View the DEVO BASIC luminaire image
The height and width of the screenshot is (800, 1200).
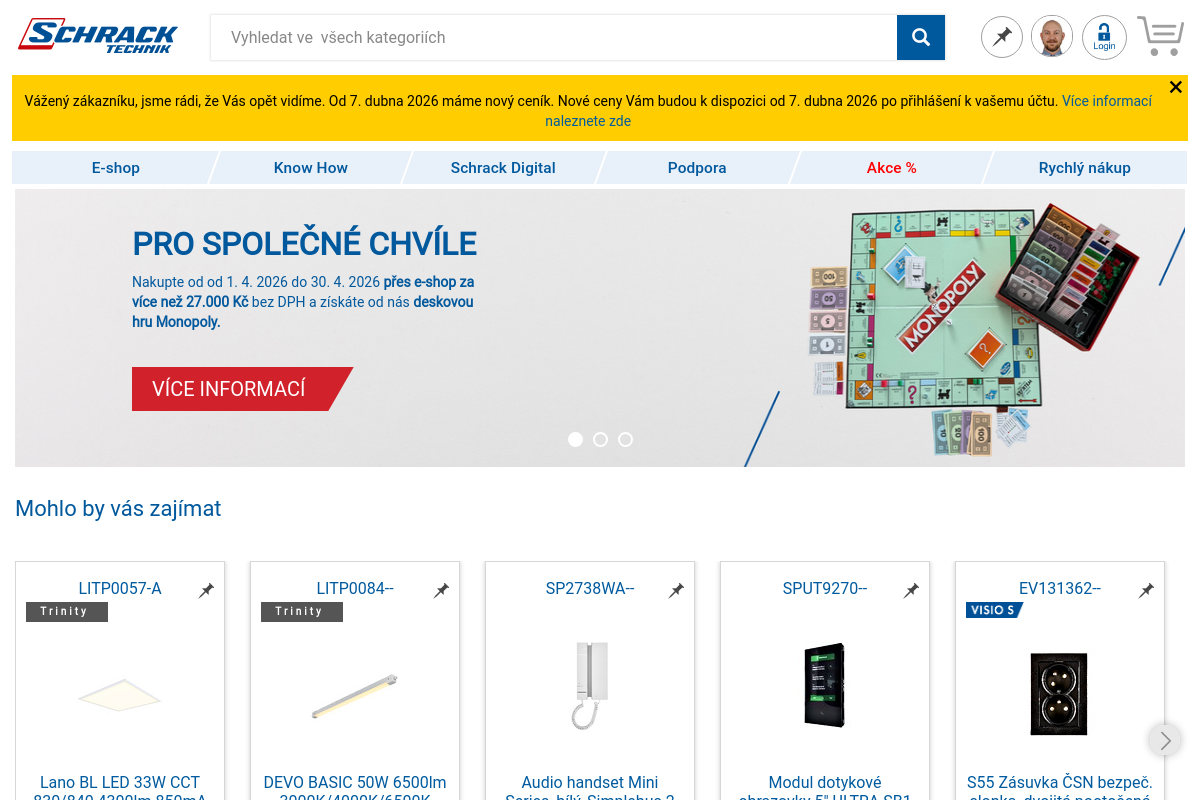355,695
